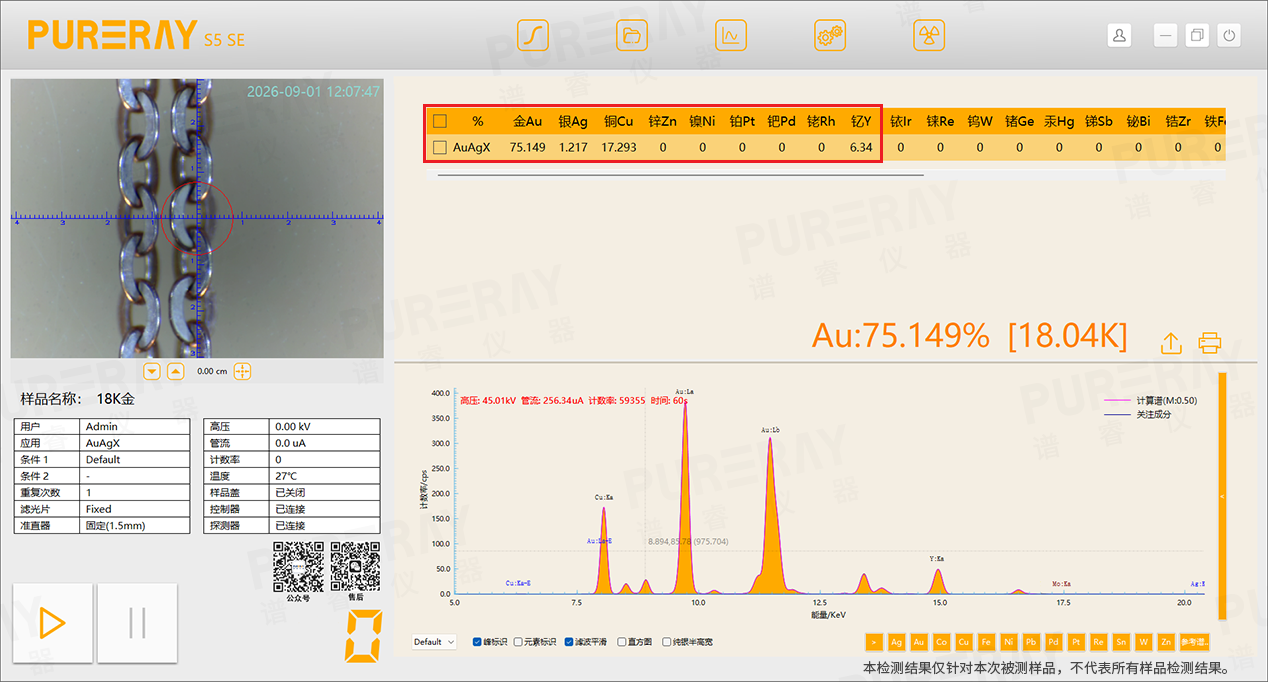
Task: Click the 售后 QR code
Action: [355, 567]
